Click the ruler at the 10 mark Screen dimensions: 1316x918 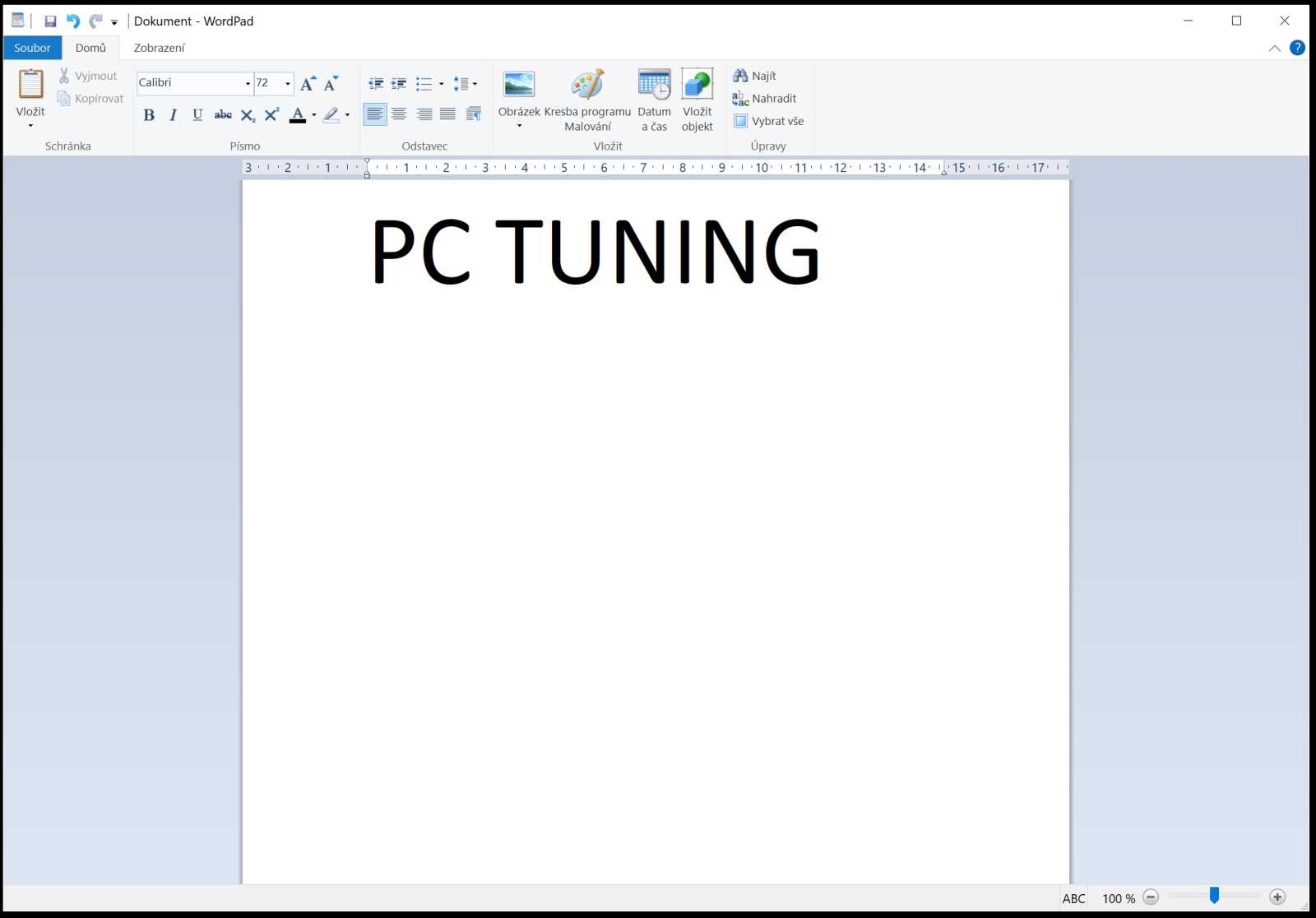point(762,168)
